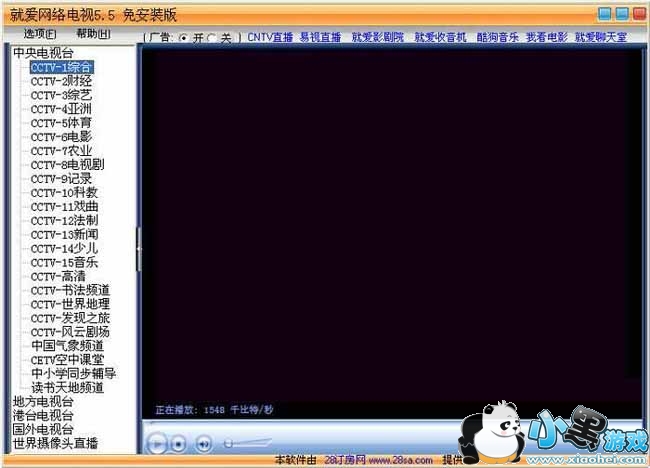Open the CNTV直播 link
This screenshot has width=650, height=468.
270,37
